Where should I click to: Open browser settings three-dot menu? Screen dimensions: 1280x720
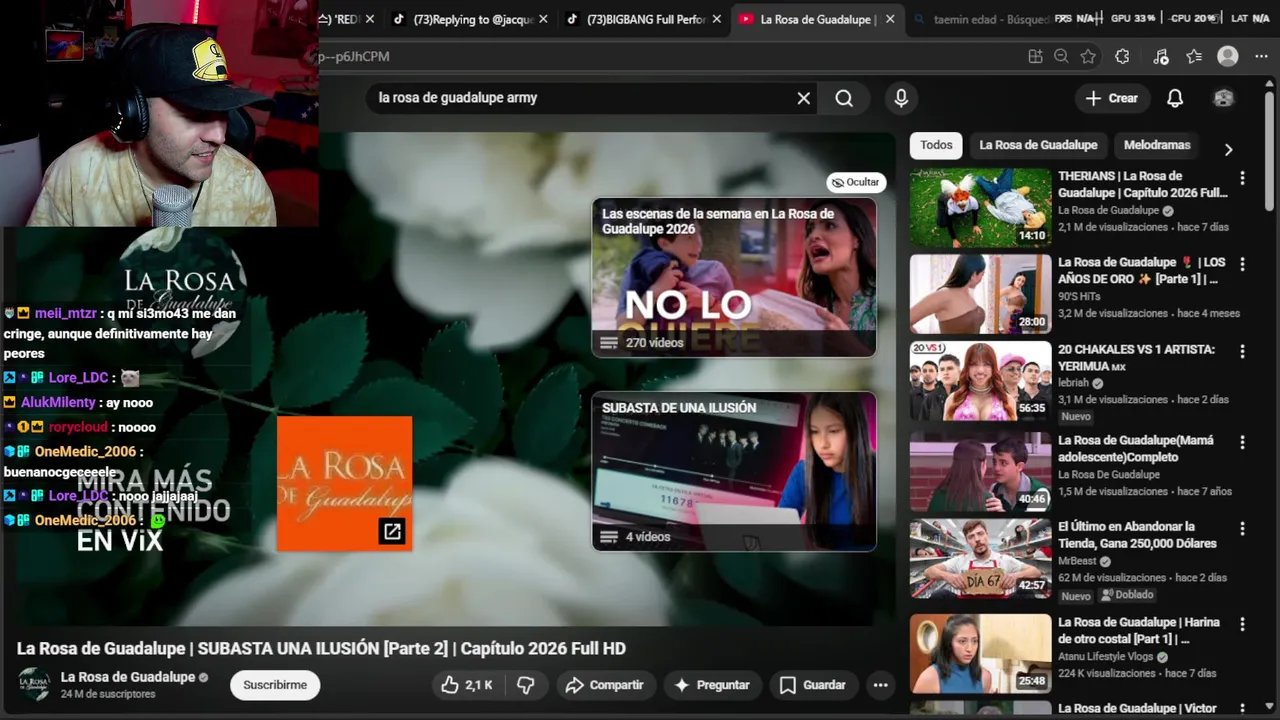coord(1260,57)
